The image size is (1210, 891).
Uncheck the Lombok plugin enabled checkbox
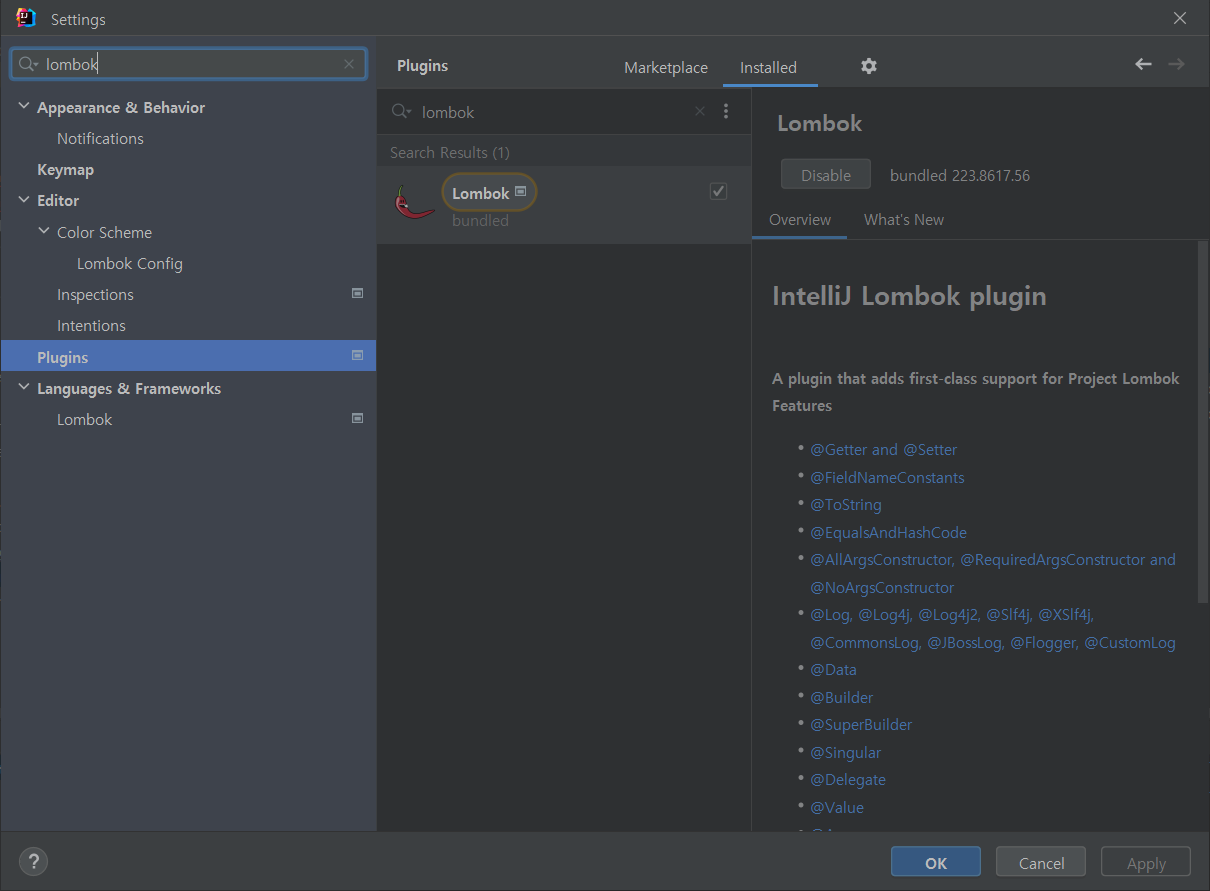(718, 191)
